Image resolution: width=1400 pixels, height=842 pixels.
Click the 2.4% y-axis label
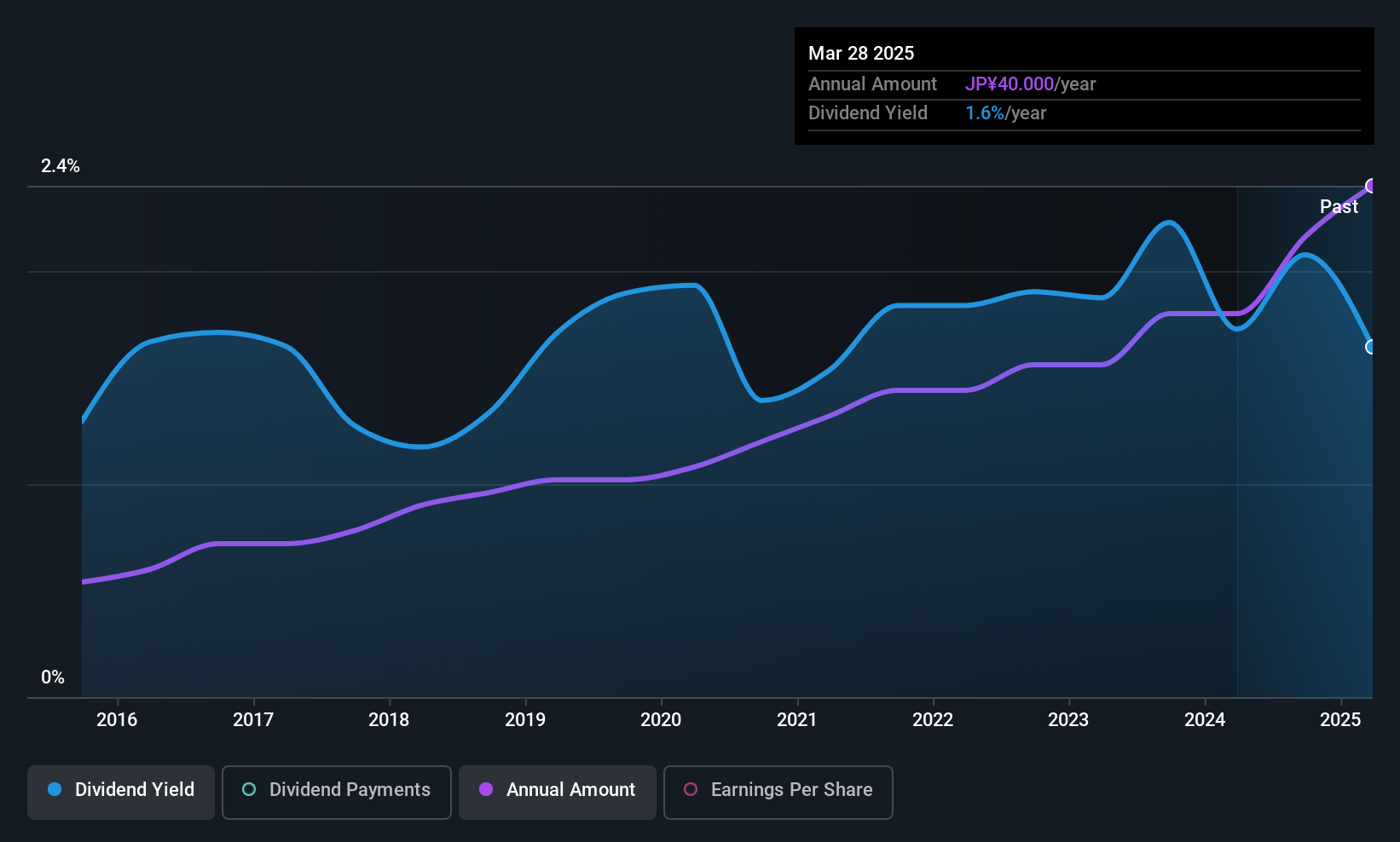pyautogui.click(x=61, y=166)
